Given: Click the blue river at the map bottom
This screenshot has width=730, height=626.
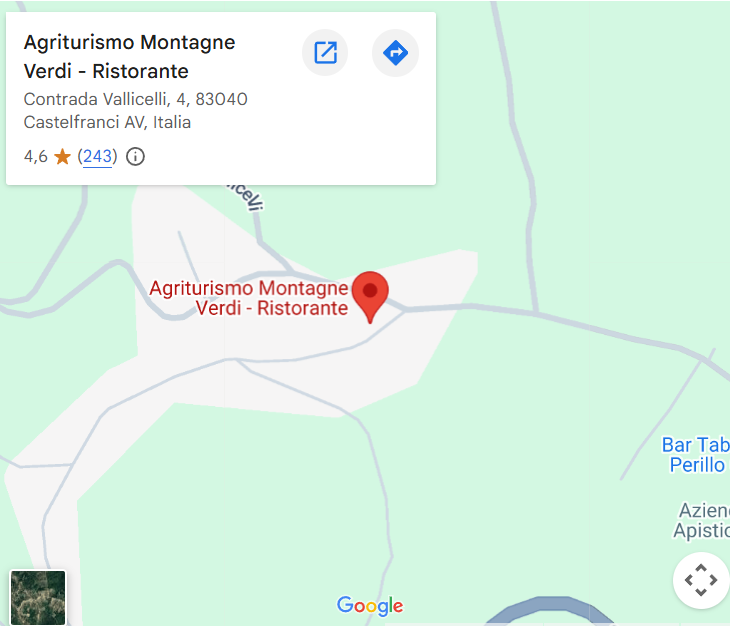Looking at the screenshot, I should pyautogui.click(x=549, y=610).
